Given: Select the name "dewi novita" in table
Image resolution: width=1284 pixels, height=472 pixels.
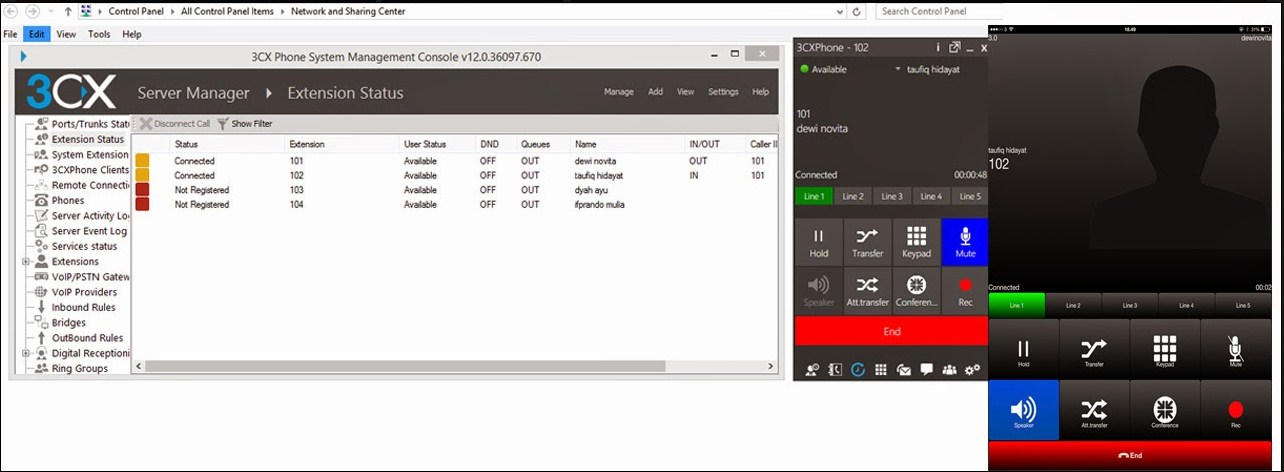Looking at the screenshot, I should 597,161.
